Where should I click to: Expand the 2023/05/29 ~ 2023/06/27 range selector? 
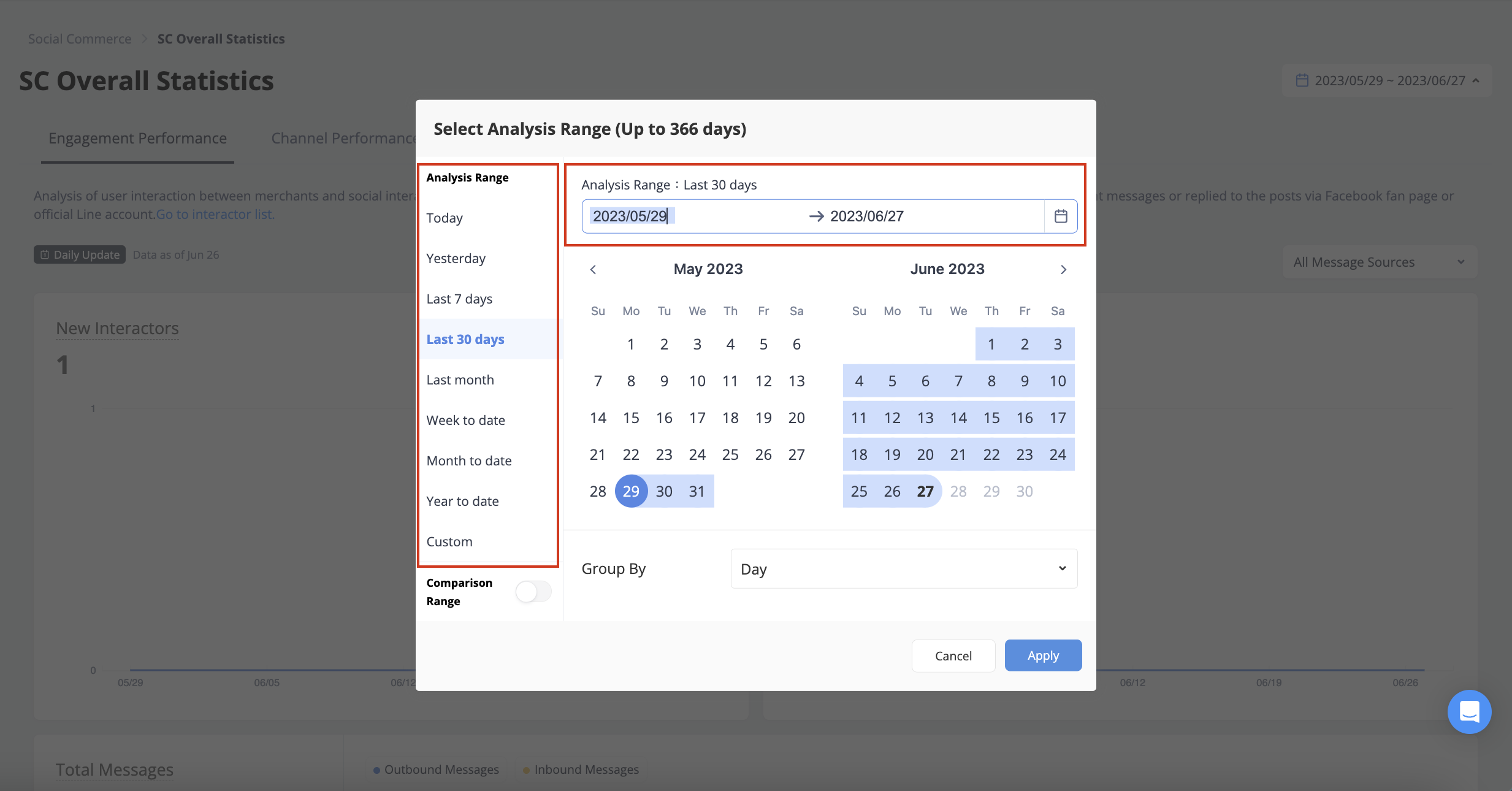1388,80
